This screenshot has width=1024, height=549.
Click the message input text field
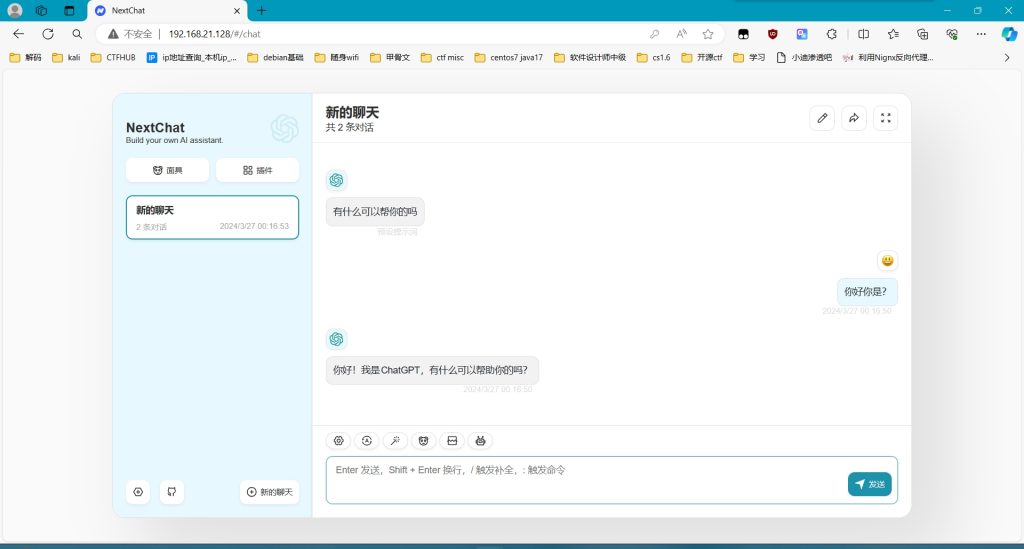coord(580,478)
